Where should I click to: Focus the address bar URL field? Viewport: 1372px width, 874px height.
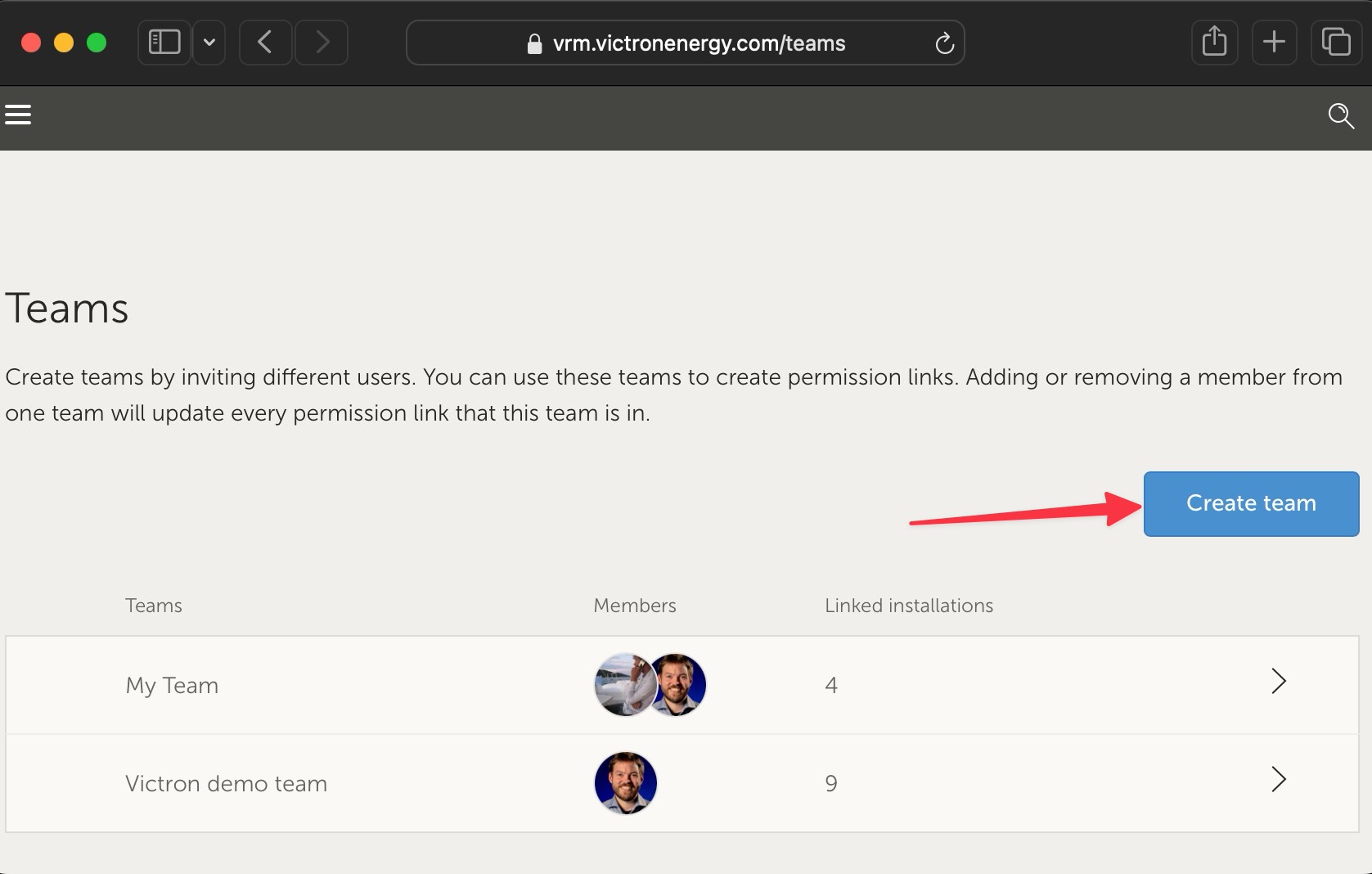699,43
